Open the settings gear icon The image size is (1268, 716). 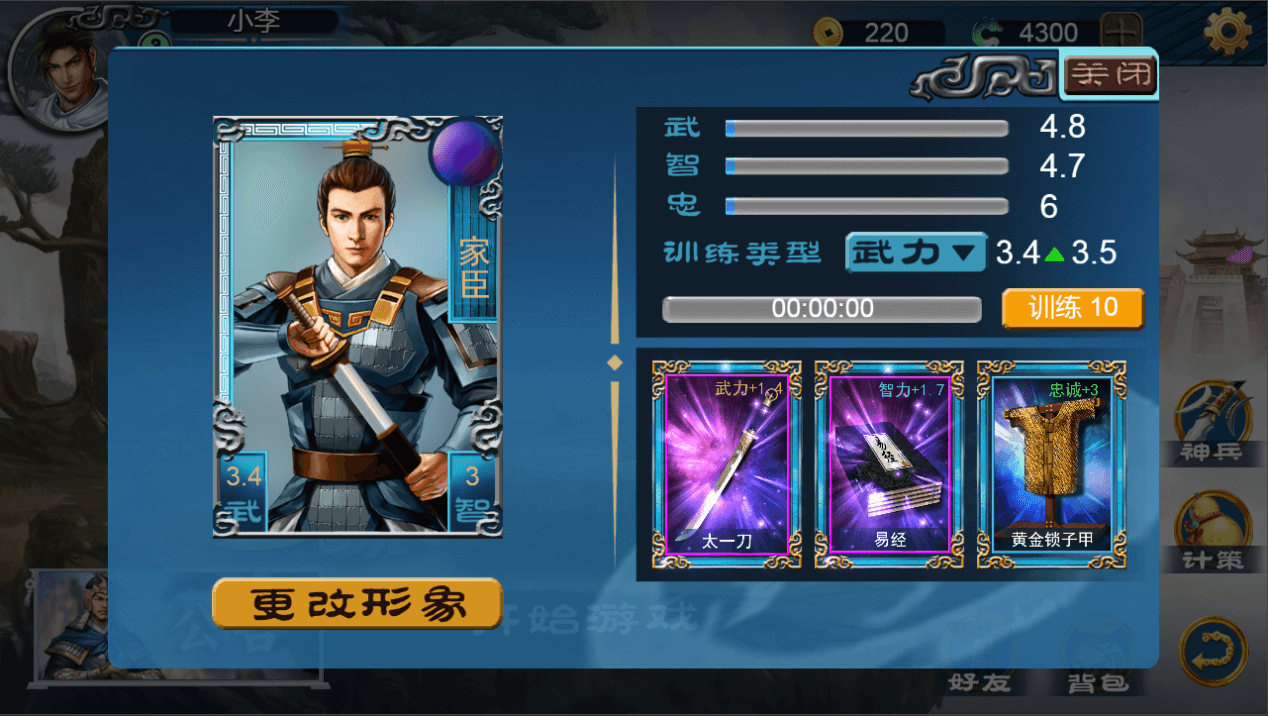click(1228, 32)
